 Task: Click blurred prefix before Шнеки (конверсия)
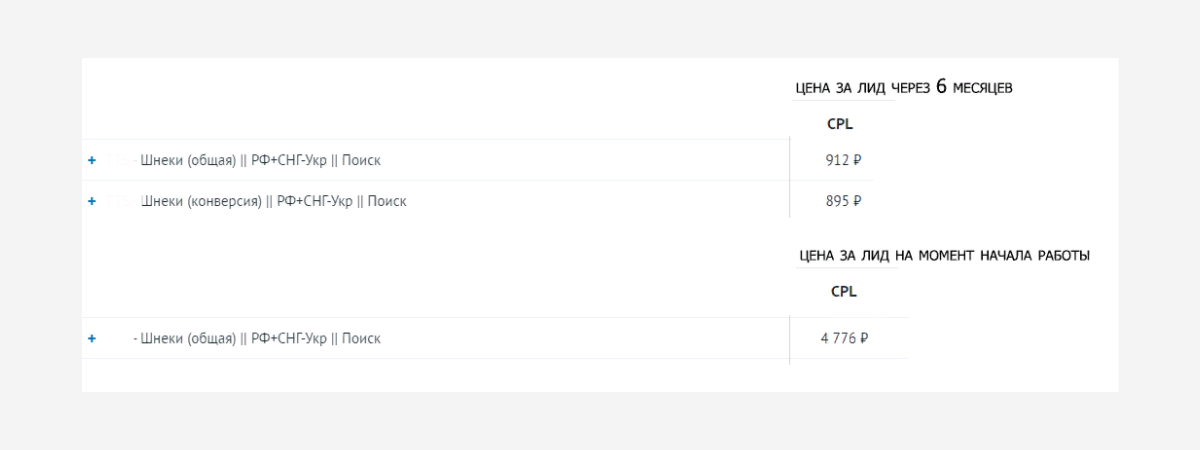(120, 201)
